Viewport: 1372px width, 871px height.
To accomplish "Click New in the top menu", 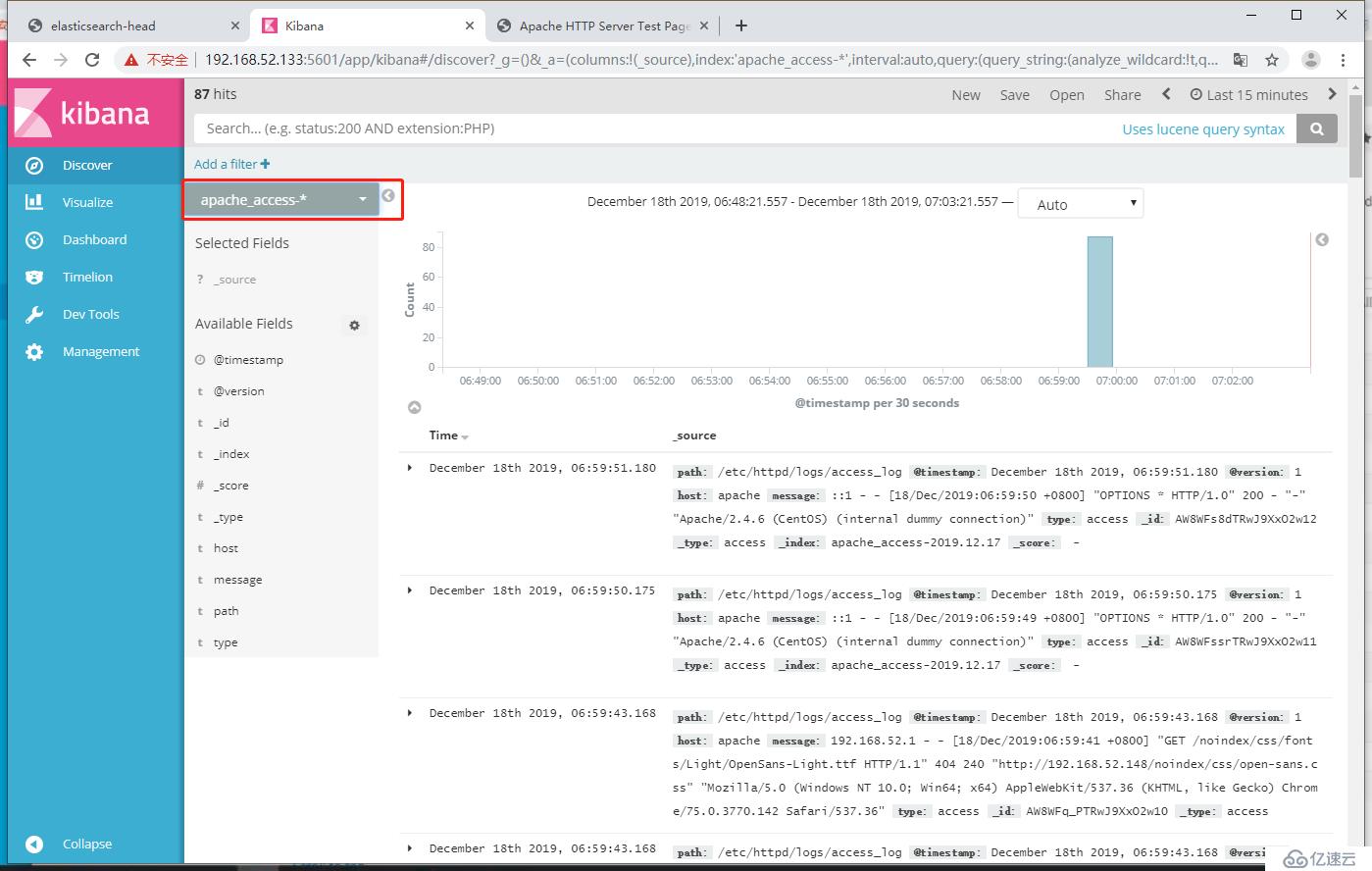I will (966, 95).
